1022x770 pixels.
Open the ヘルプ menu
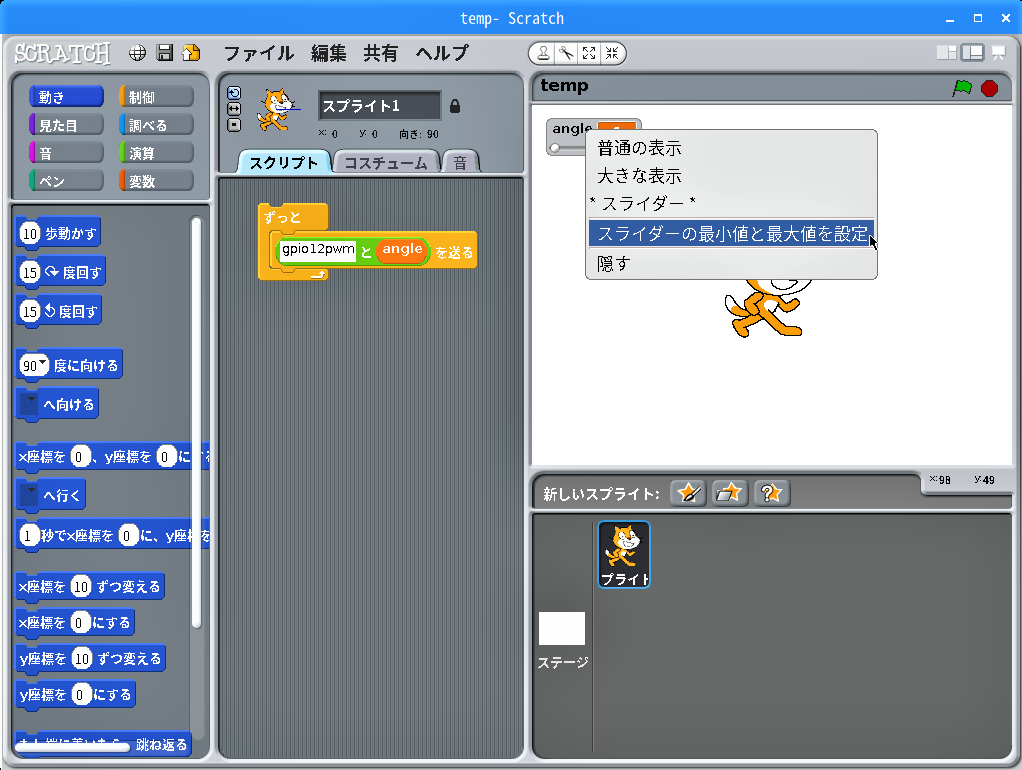tap(442, 53)
